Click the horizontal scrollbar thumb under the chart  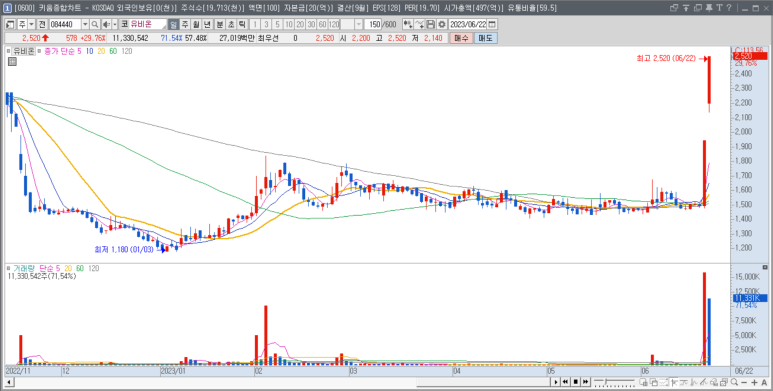484,382
